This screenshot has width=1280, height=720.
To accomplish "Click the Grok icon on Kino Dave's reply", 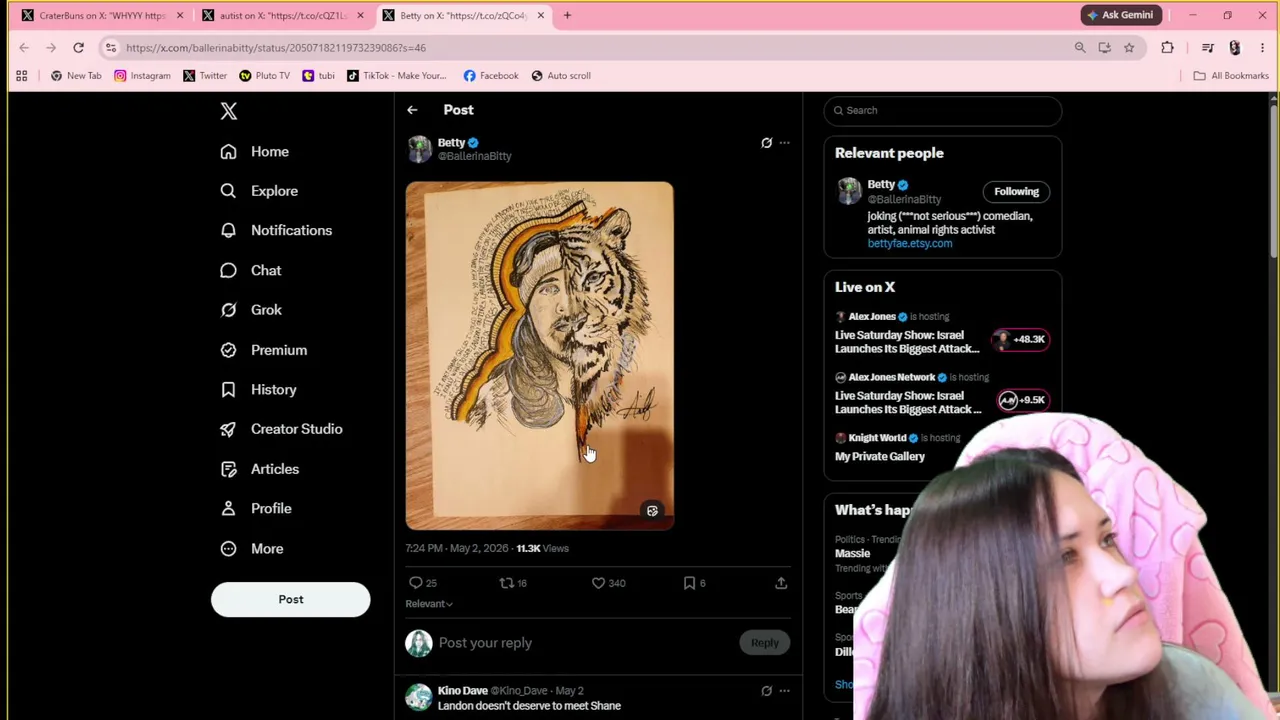I will pos(767,691).
